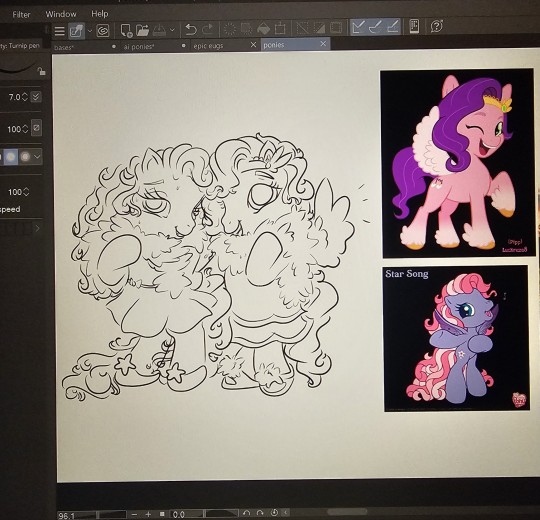This screenshot has width=540, height=520.
Task: Zoom in with the plus button
Action: [x=148, y=514]
